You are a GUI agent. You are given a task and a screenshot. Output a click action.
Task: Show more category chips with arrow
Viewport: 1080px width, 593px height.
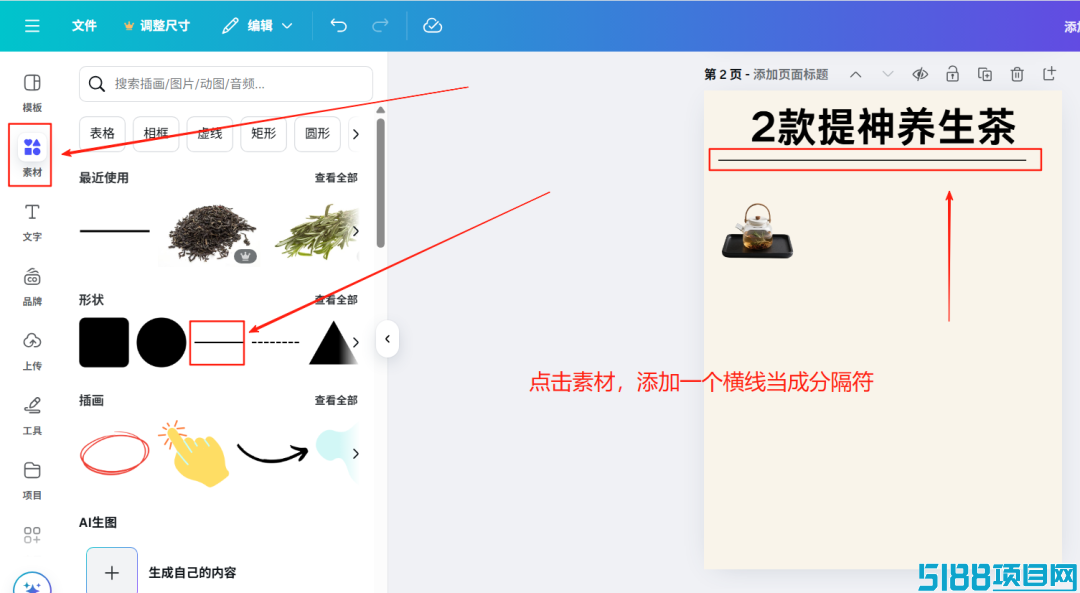tap(355, 134)
